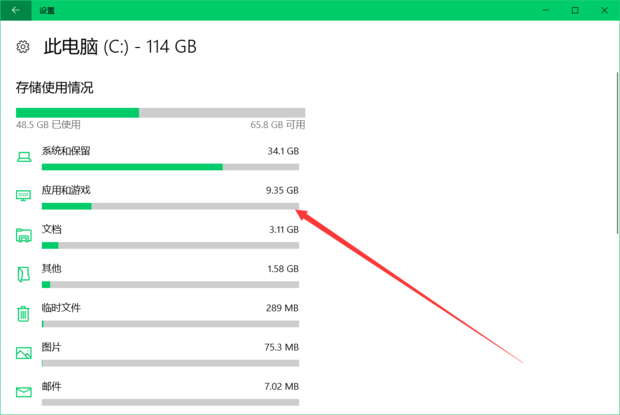This screenshot has height=415, width=620.
Task: Open the 应用和游戏 keyboard icon
Action: pyautogui.click(x=23, y=195)
